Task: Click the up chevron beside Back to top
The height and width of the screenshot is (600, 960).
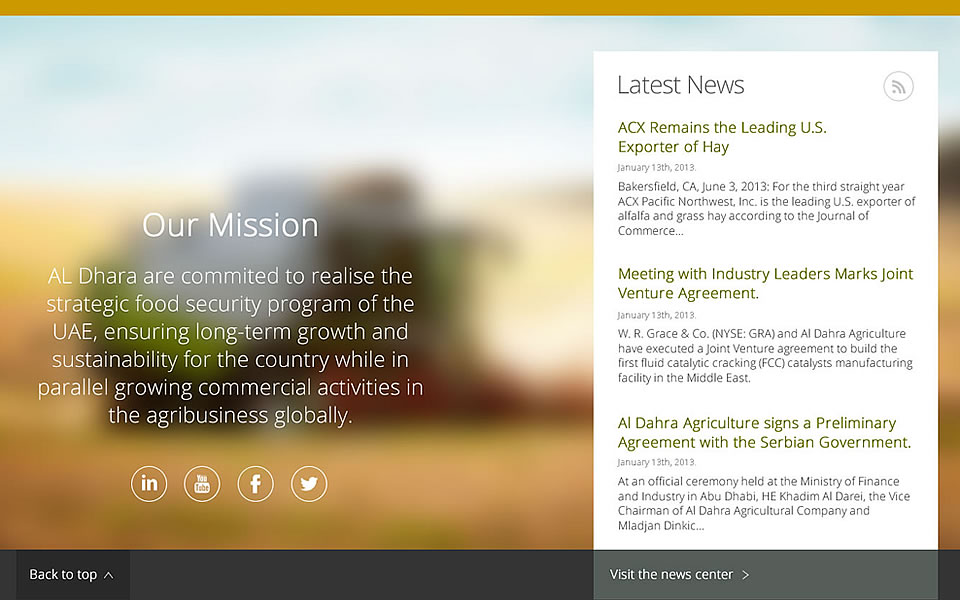Action: coord(108,575)
